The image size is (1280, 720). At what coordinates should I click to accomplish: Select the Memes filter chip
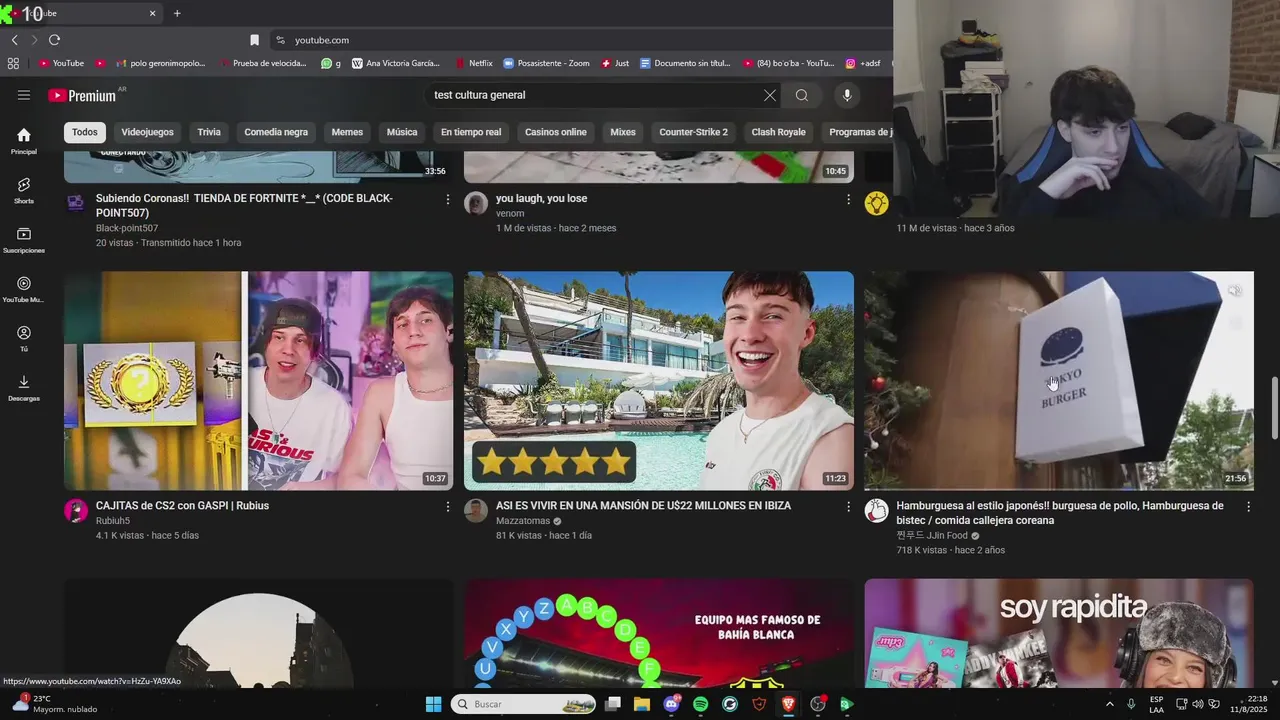(347, 132)
